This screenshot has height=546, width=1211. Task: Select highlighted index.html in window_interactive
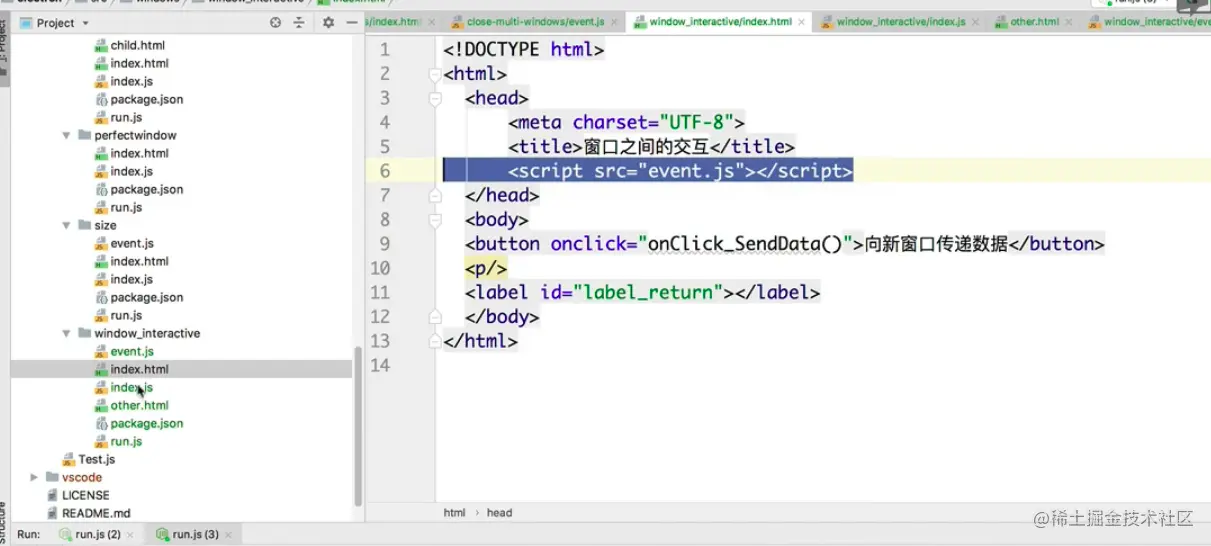pos(181,369)
